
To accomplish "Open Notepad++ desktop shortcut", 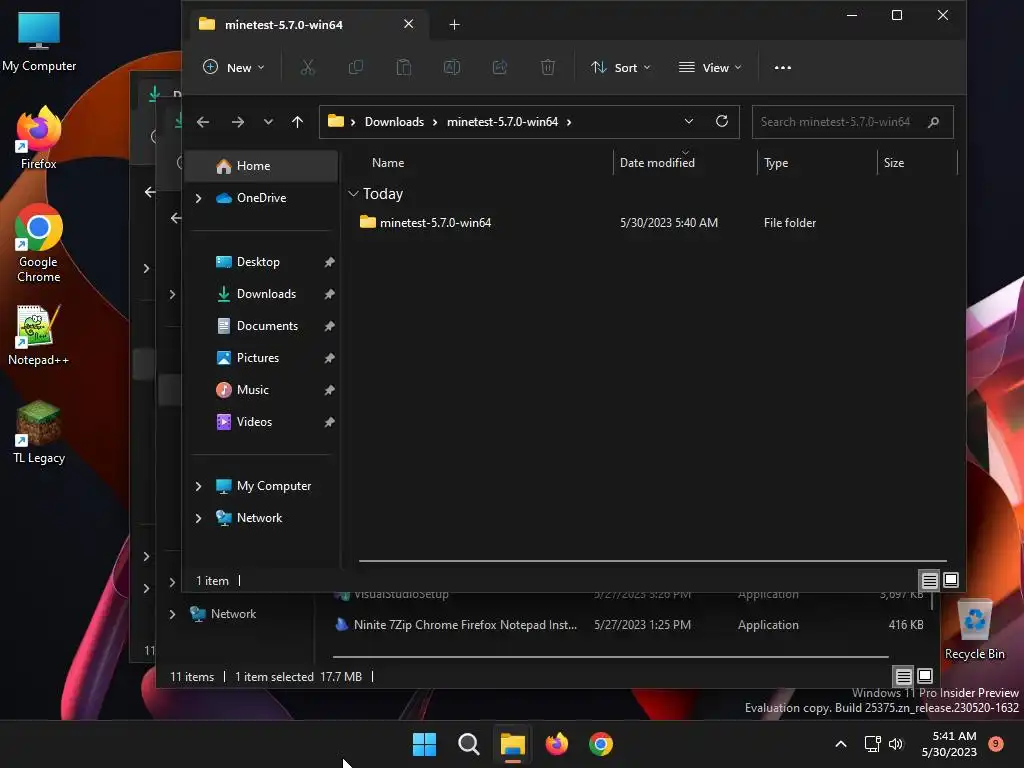I will [39, 335].
